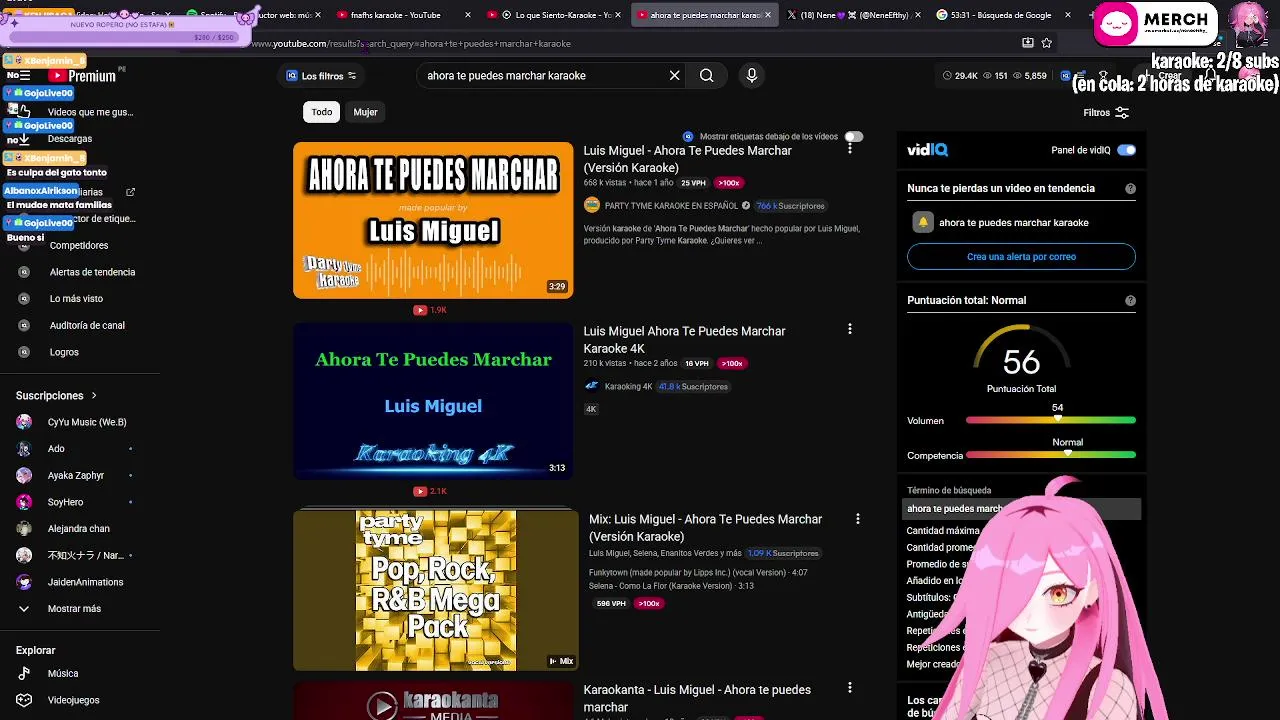Open the Competidores vidIQ sidebar item
1280x720 pixels.
click(x=79, y=245)
